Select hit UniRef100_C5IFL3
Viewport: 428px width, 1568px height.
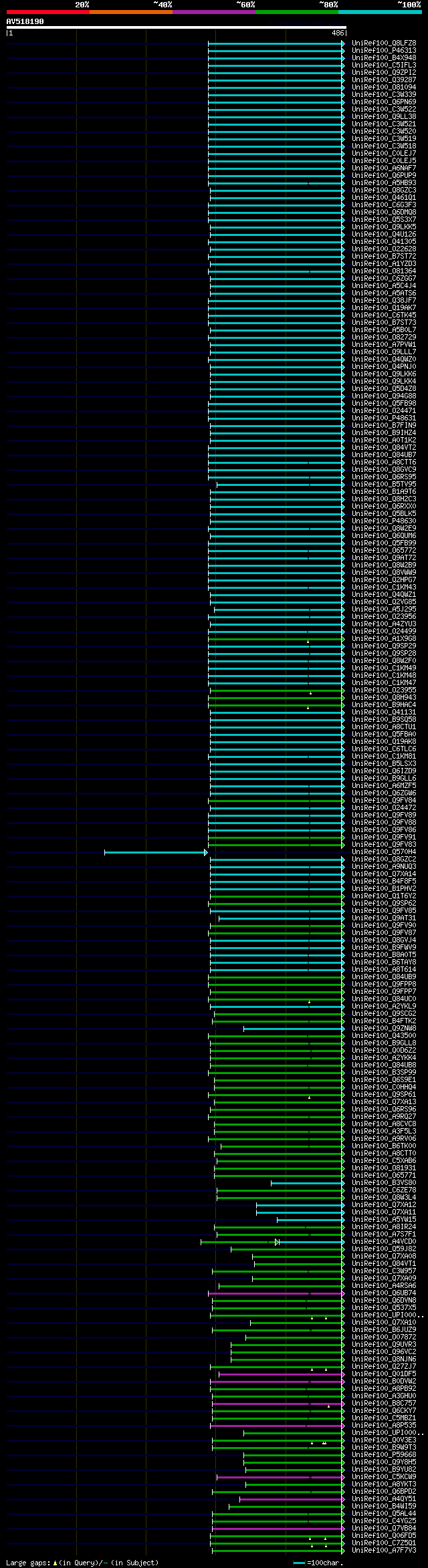[x=384, y=66]
